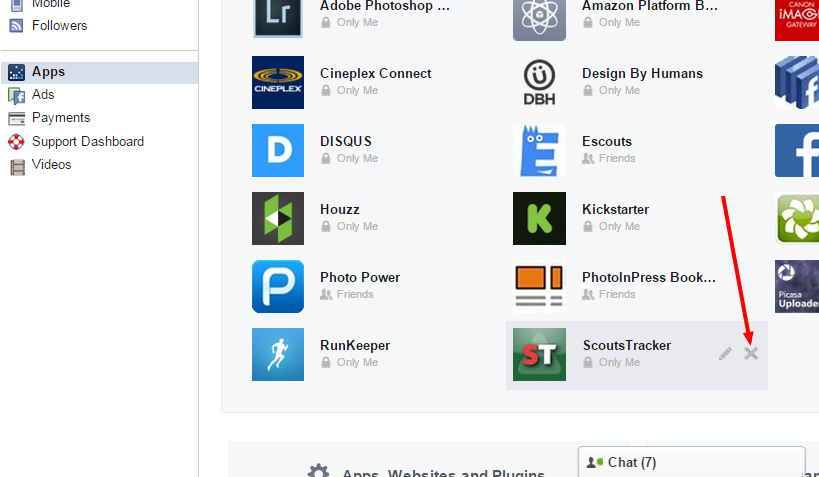Open the Cineplex Connect name link
The height and width of the screenshot is (477, 819).
(x=376, y=74)
